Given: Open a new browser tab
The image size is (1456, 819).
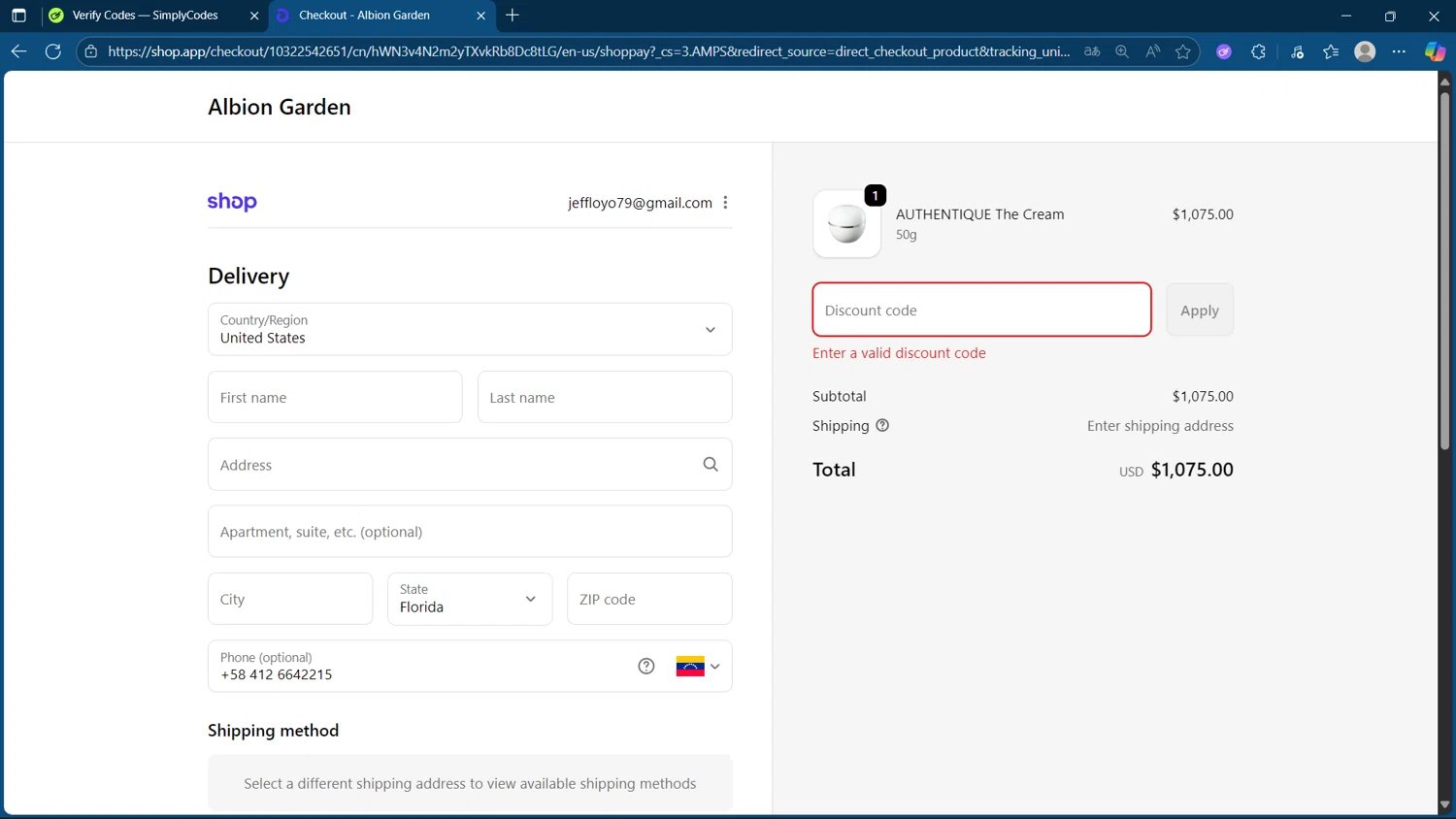Looking at the screenshot, I should [513, 16].
